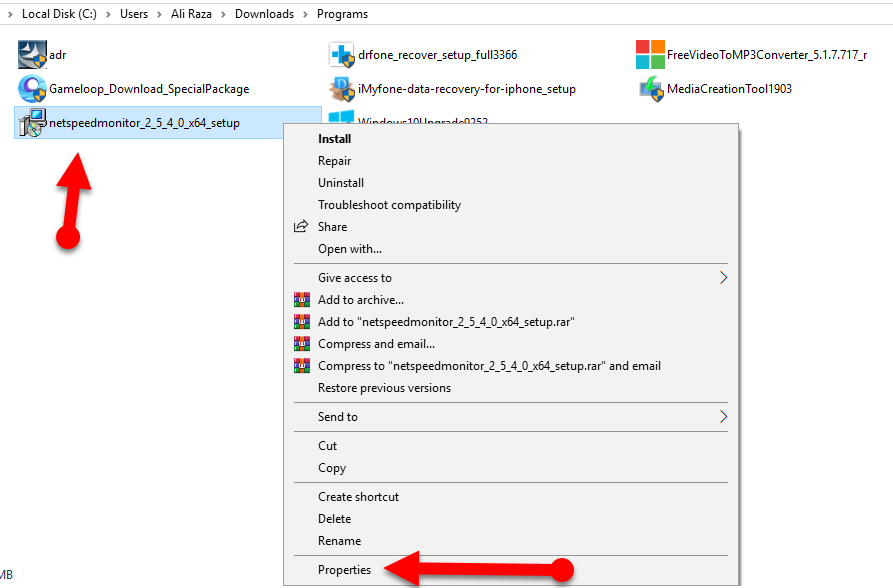Click Create shortcut menu entry
893x588 pixels.
[358, 497]
